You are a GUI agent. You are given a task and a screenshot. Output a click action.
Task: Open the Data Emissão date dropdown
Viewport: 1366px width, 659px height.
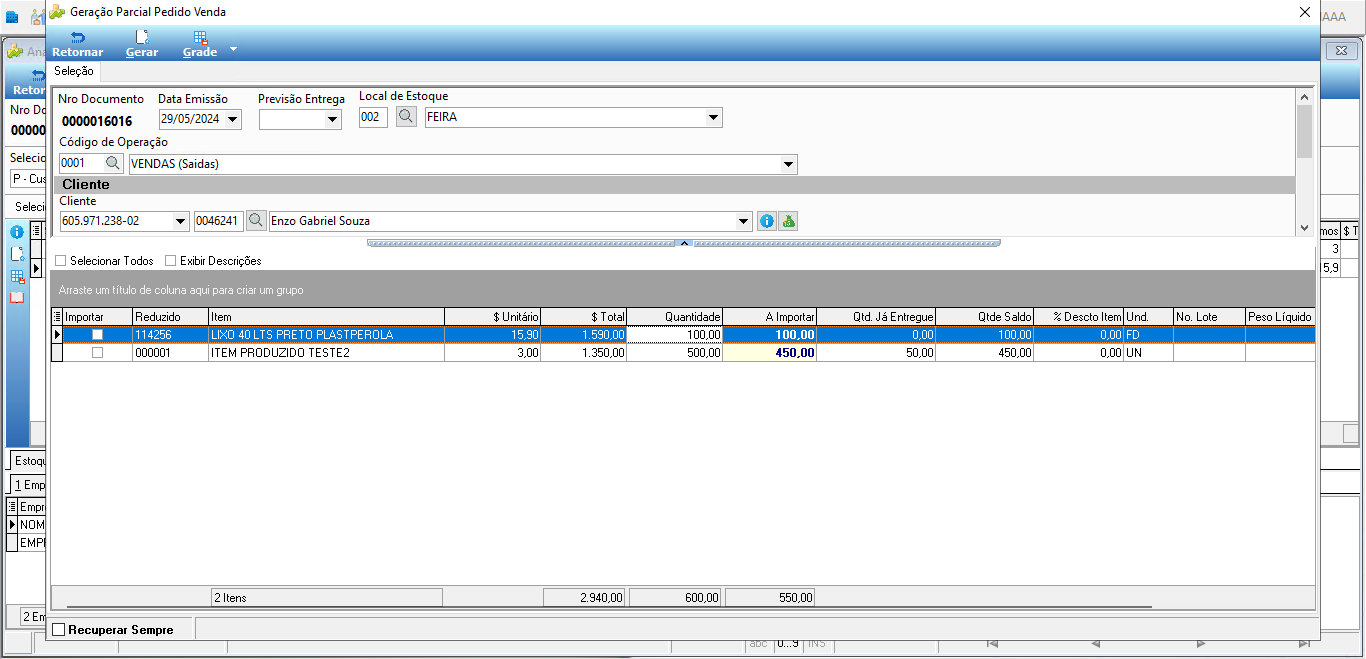pyautogui.click(x=233, y=120)
